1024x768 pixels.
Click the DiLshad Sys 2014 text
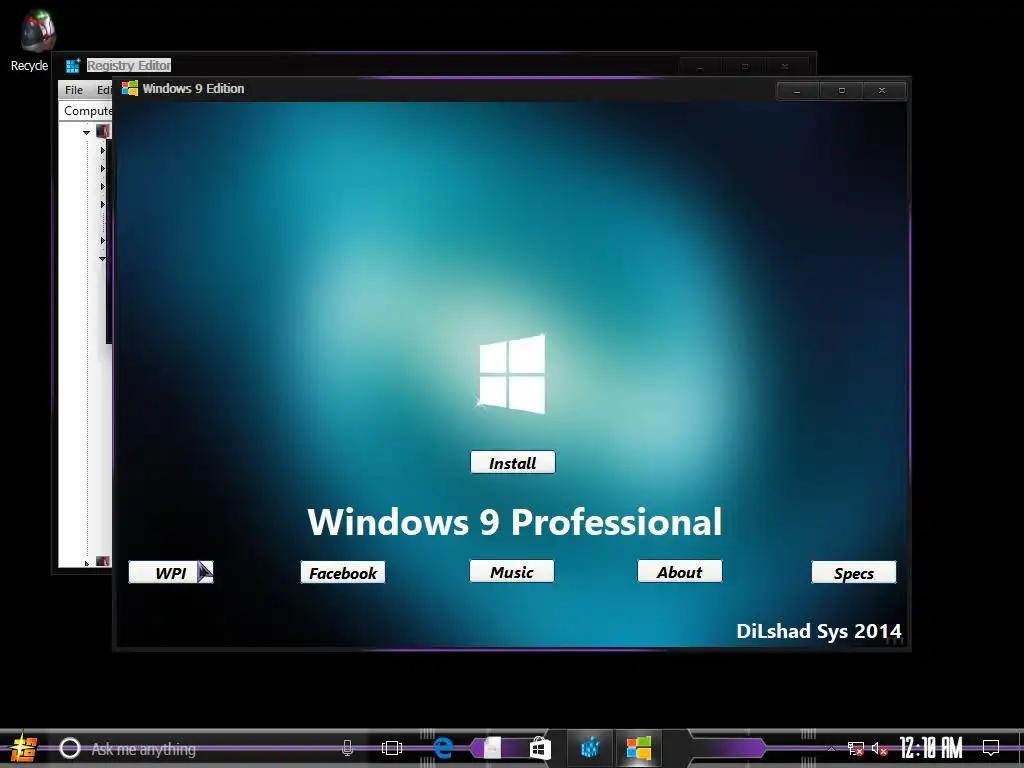[819, 631]
